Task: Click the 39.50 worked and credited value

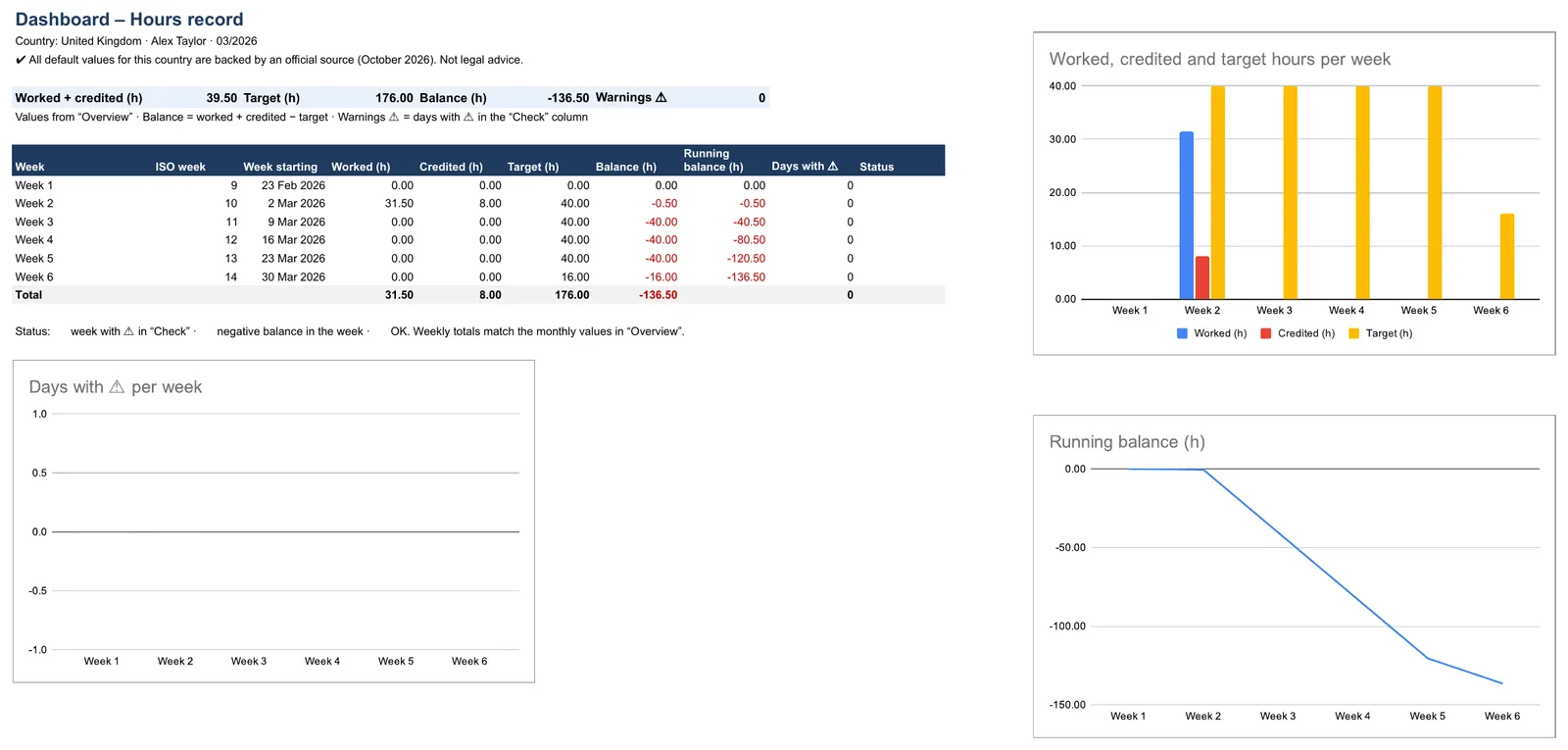Action: coord(221,98)
